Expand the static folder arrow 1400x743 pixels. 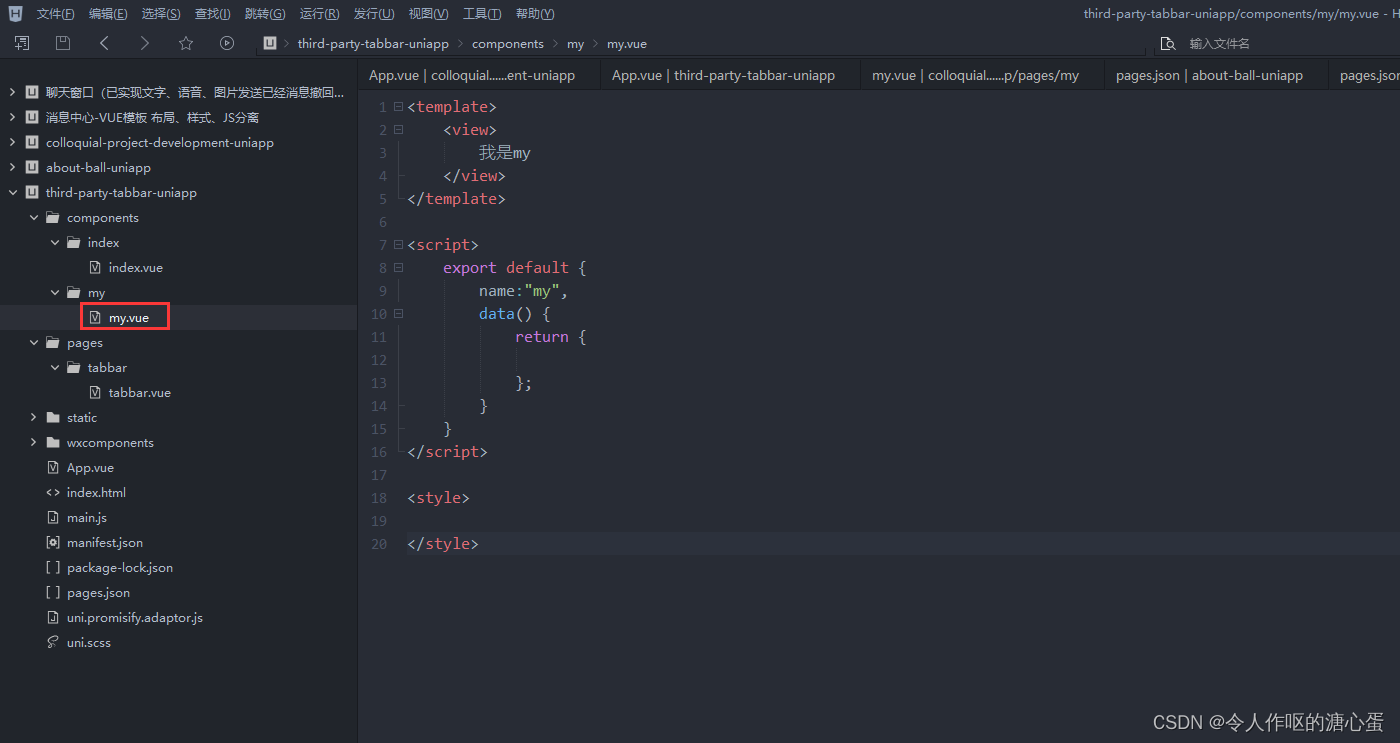pos(33,418)
